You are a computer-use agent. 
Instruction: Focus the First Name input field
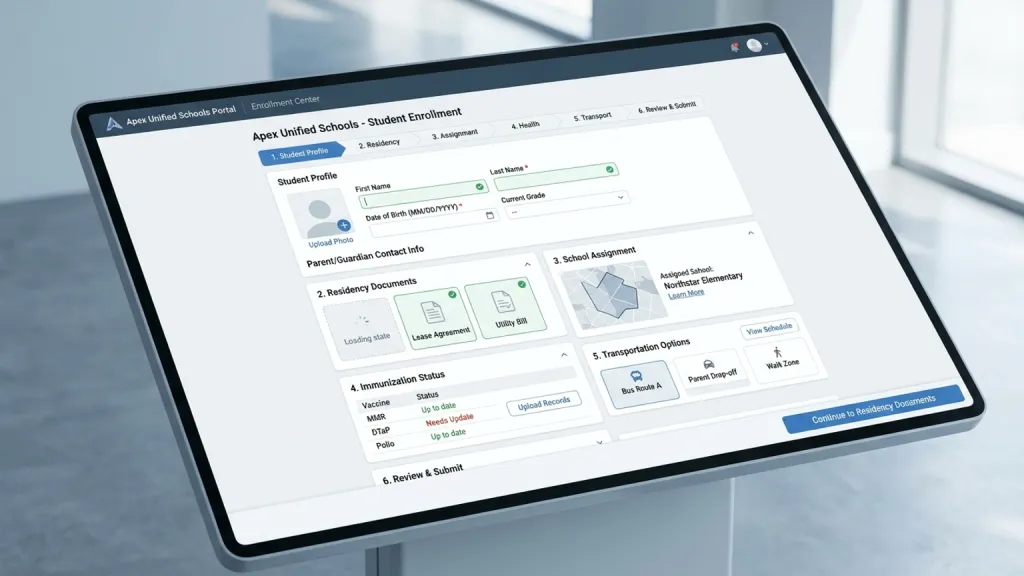423,195
